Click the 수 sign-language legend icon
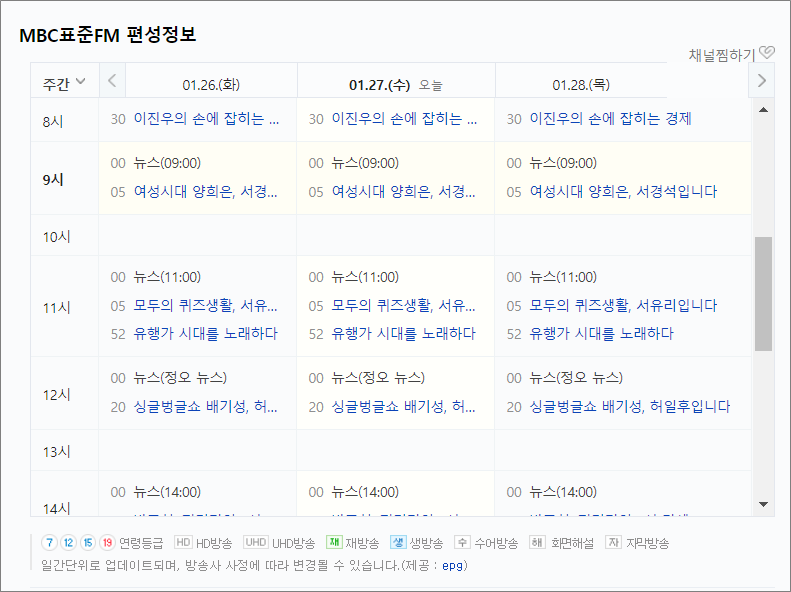The height and width of the screenshot is (592, 791). click(462, 542)
